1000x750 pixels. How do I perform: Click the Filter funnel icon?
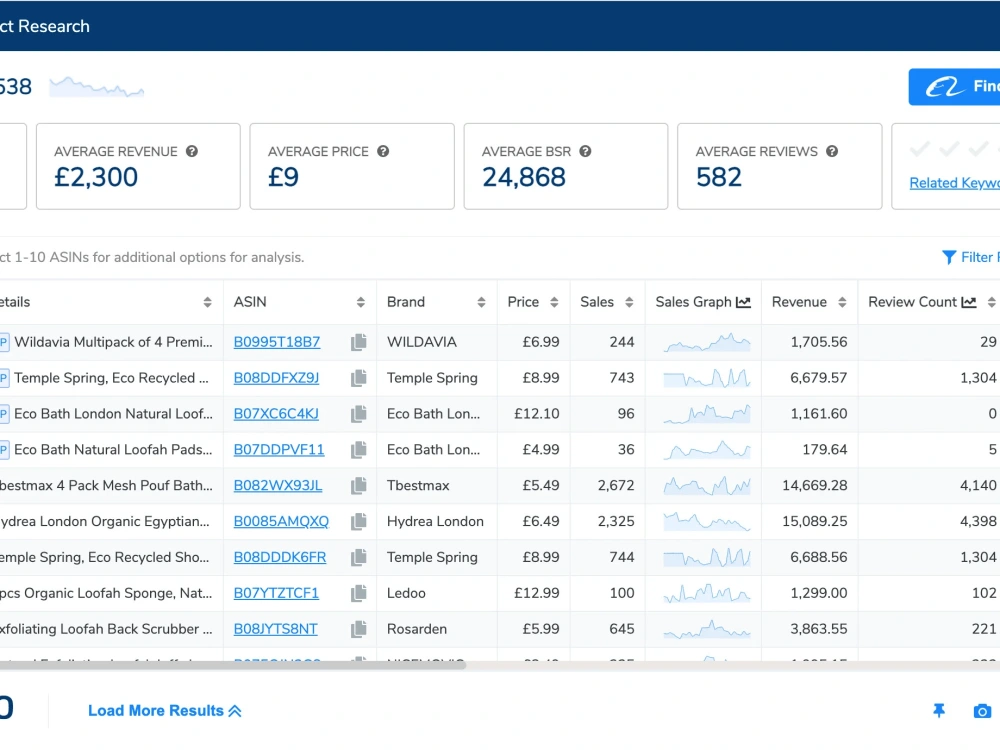pos(949,257)
